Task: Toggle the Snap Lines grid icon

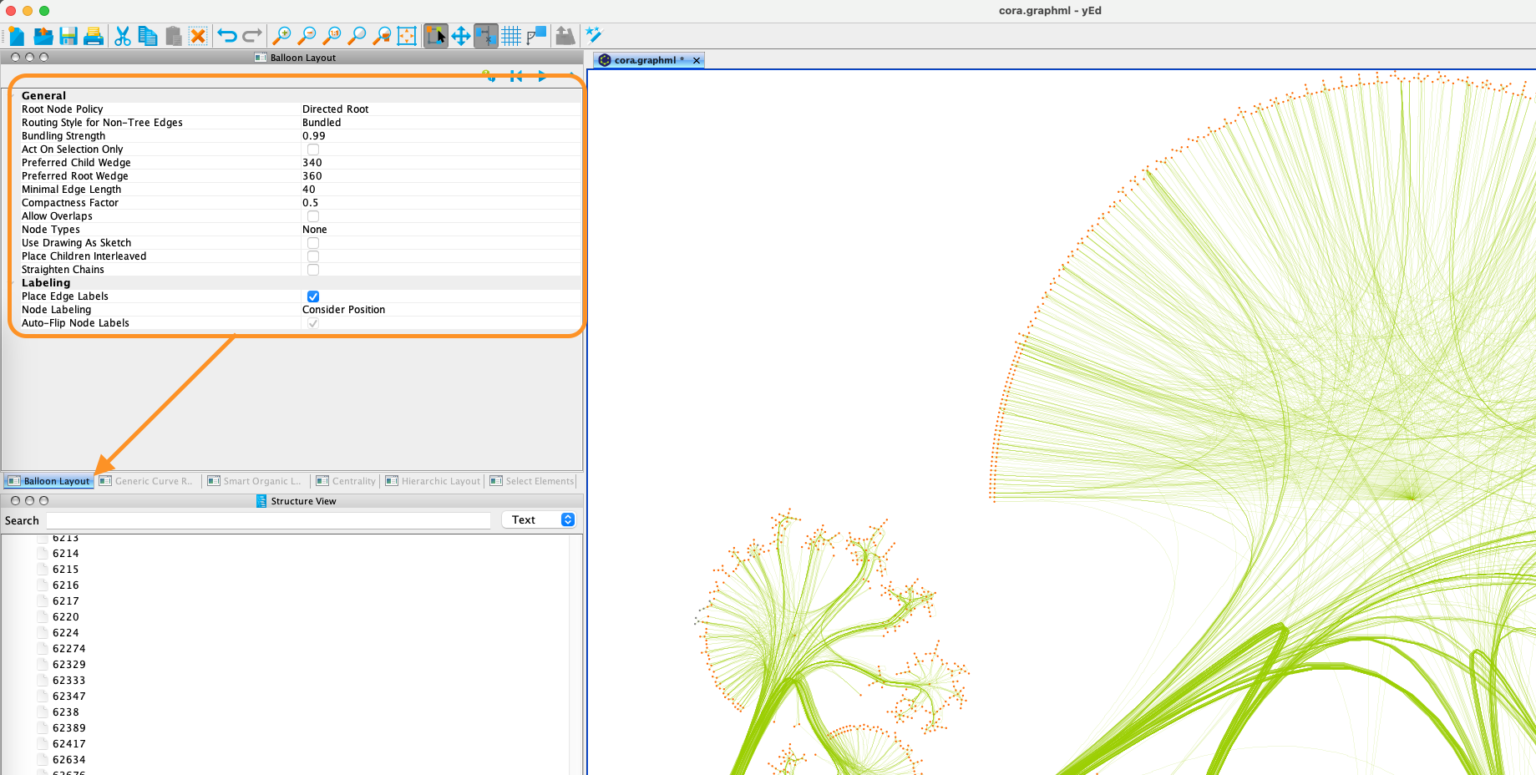Action: pyautogui.click(x=511, y=35)
